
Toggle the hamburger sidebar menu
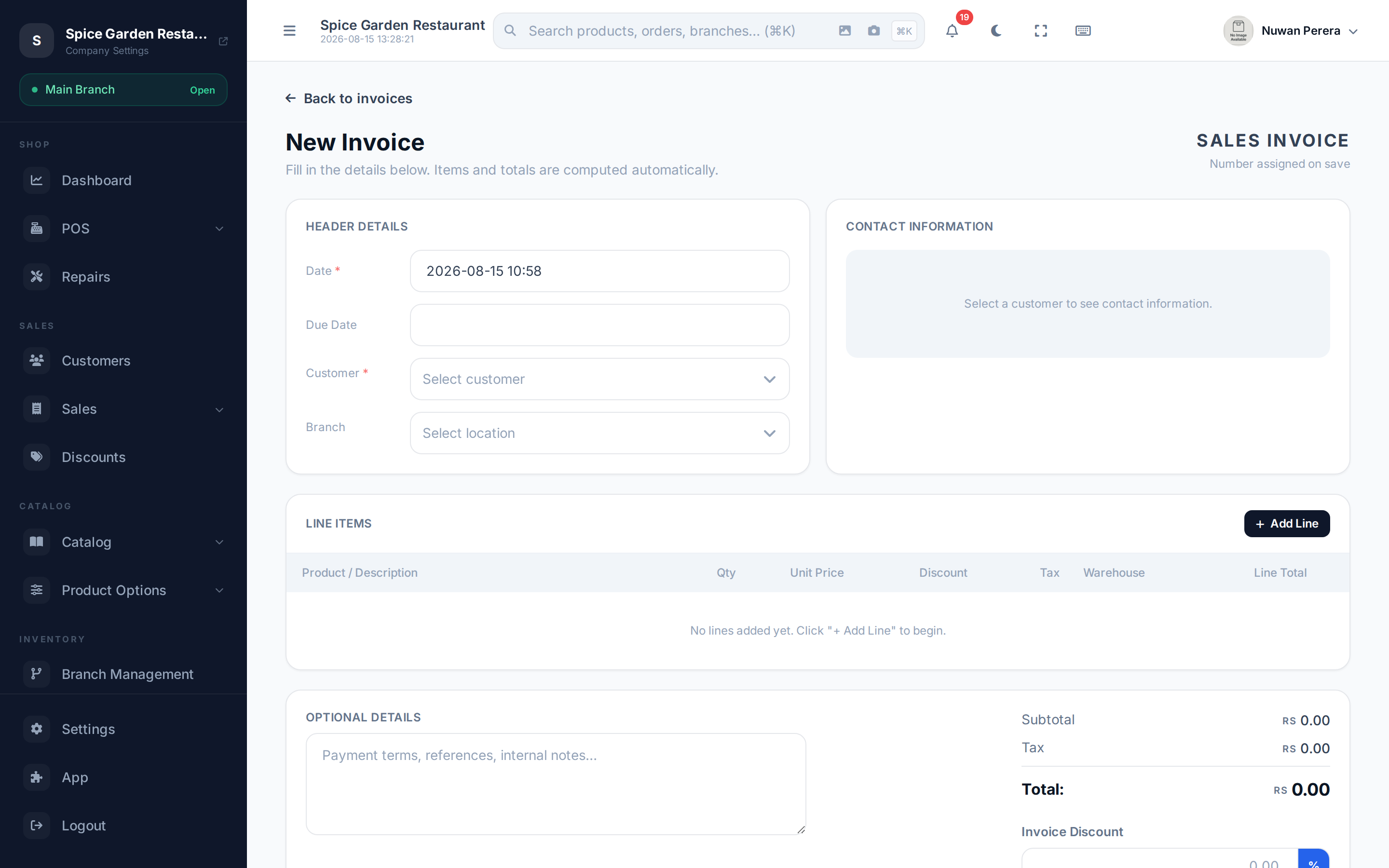coord(289,30)
